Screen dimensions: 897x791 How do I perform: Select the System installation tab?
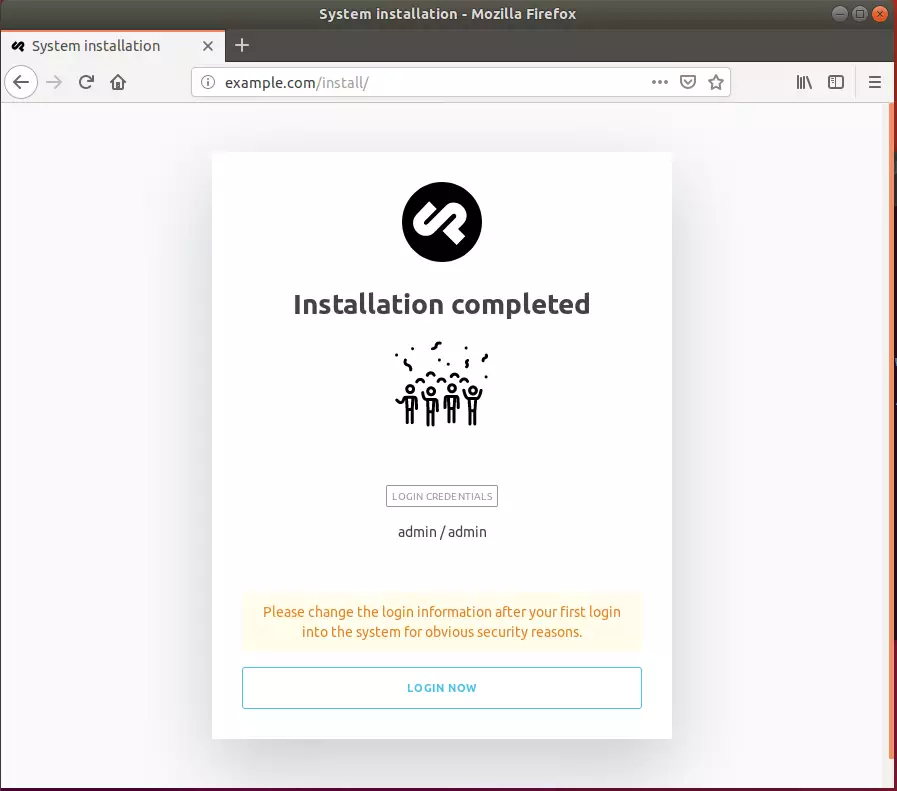click(113, 46)
